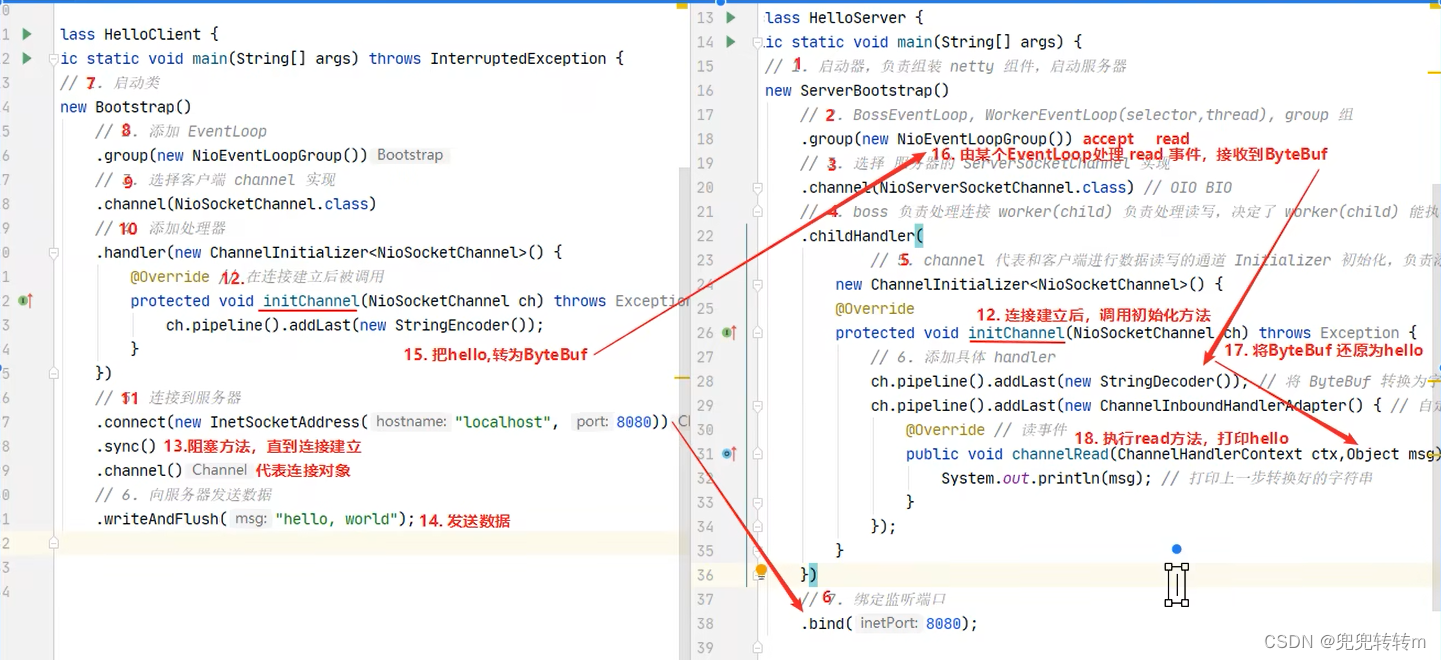Click initChannel method name in HelloClient
1441x660 pixels.
(x=310, y=301)
